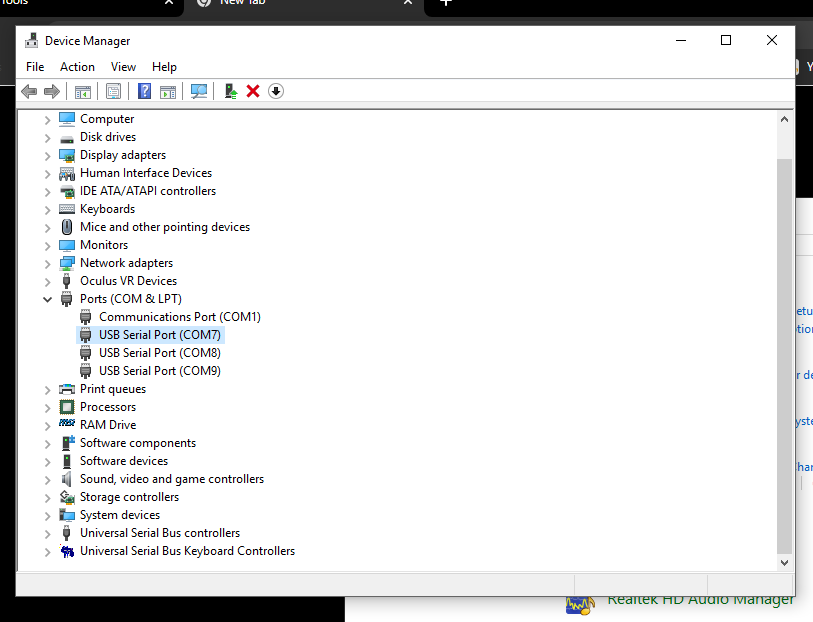
Task: Open a new browser tab with plus button
Action: [x=446, y=3]
